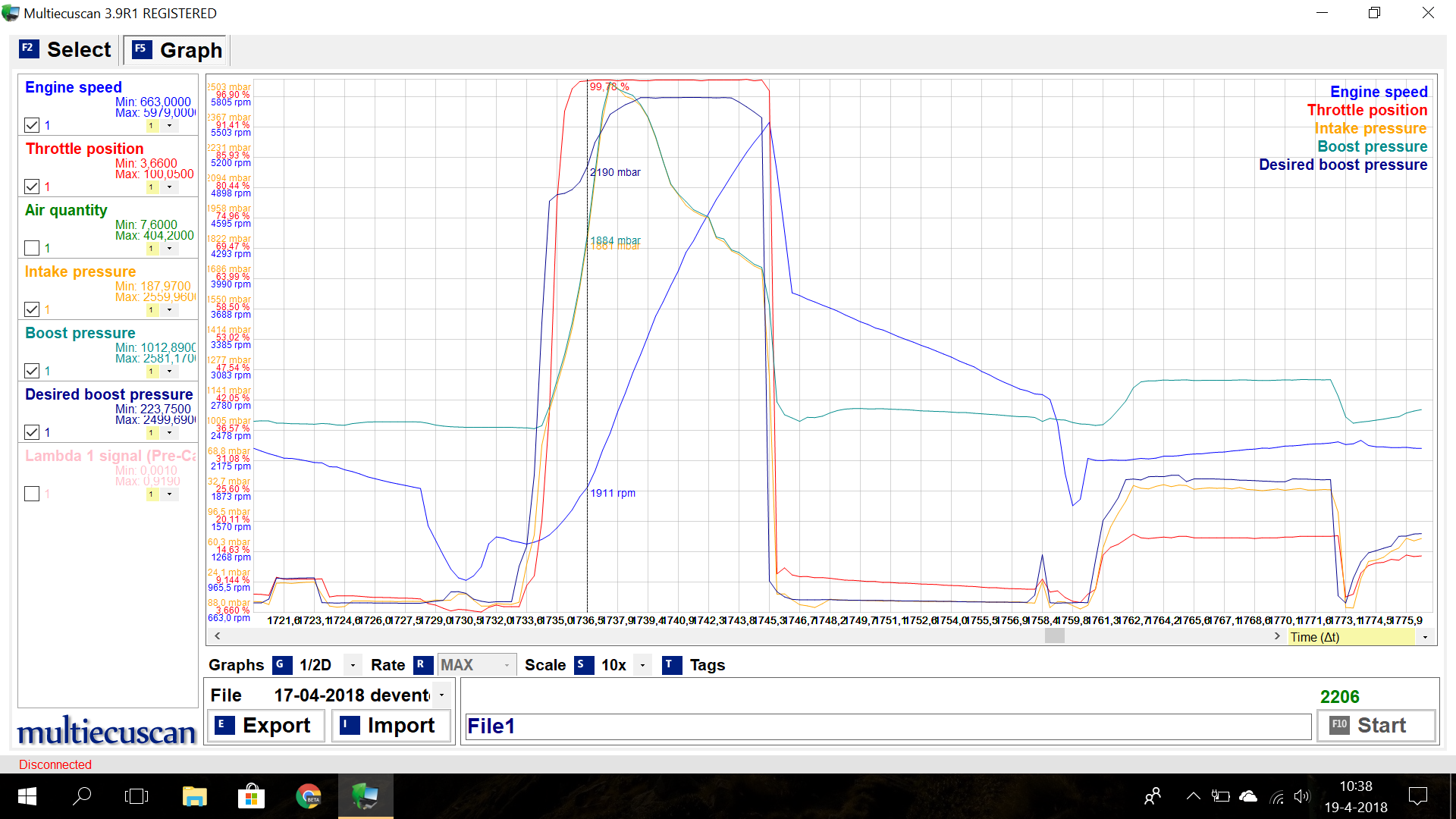The width and height of the screenshot is (1456, 819).
Task: Select the Throttle position parameter label
Action: point(84,149)
